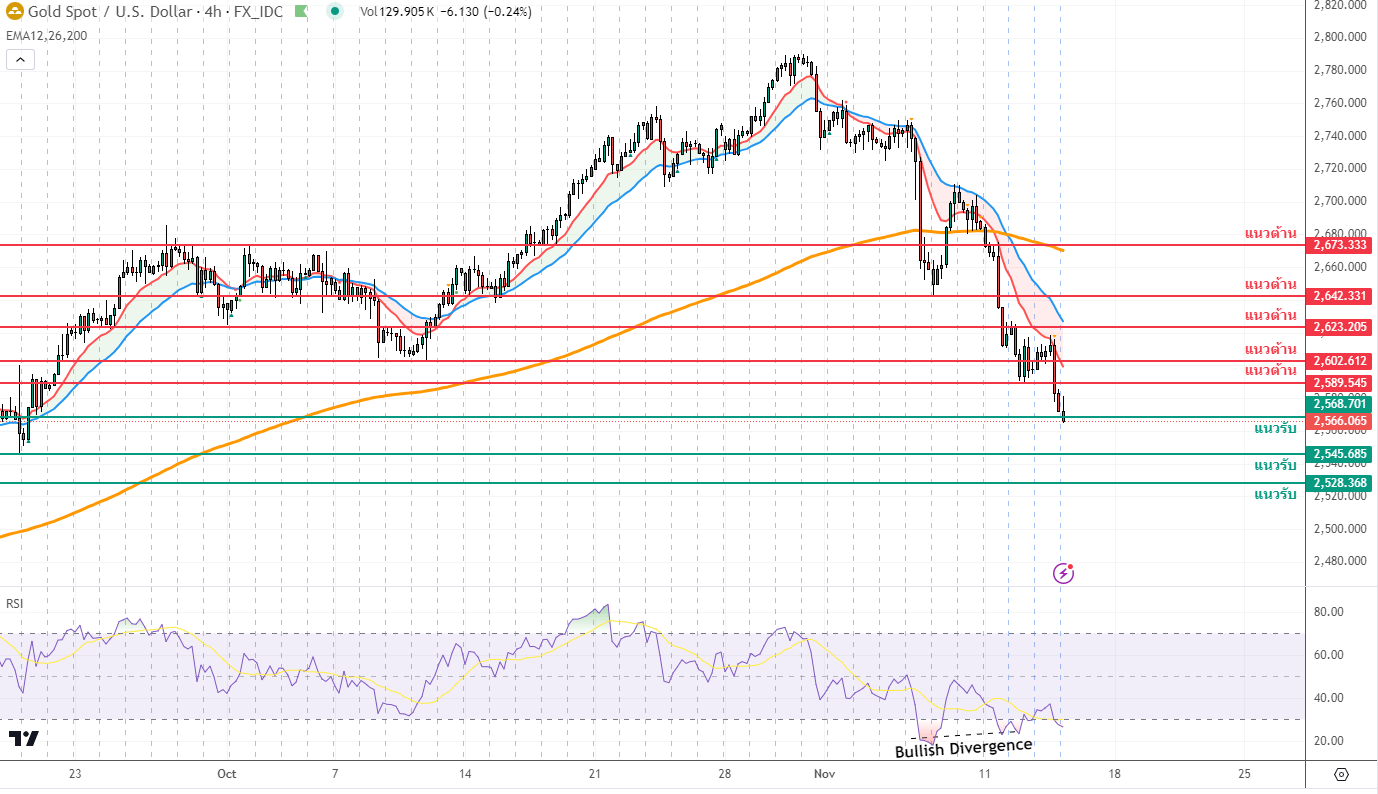Click the แนวต้าน label above 2,673.333
The height and width of the screenshot is (794, 1378).
tap(1270, 233)
